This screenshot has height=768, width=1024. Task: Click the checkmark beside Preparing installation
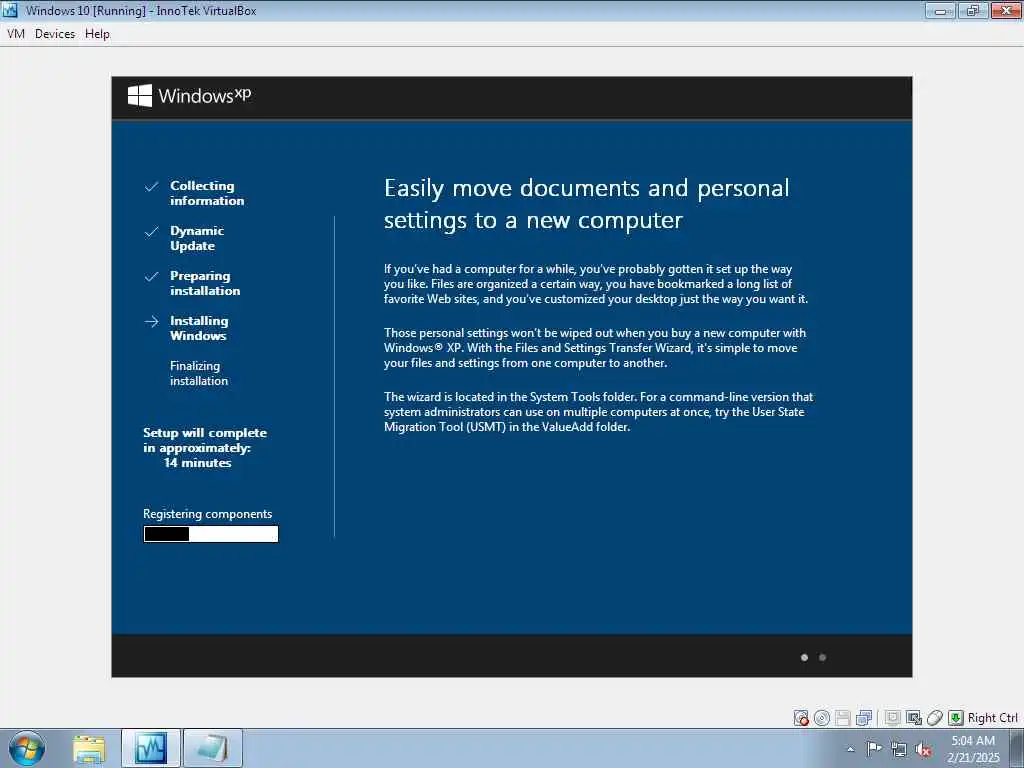[x=152, y=277]
